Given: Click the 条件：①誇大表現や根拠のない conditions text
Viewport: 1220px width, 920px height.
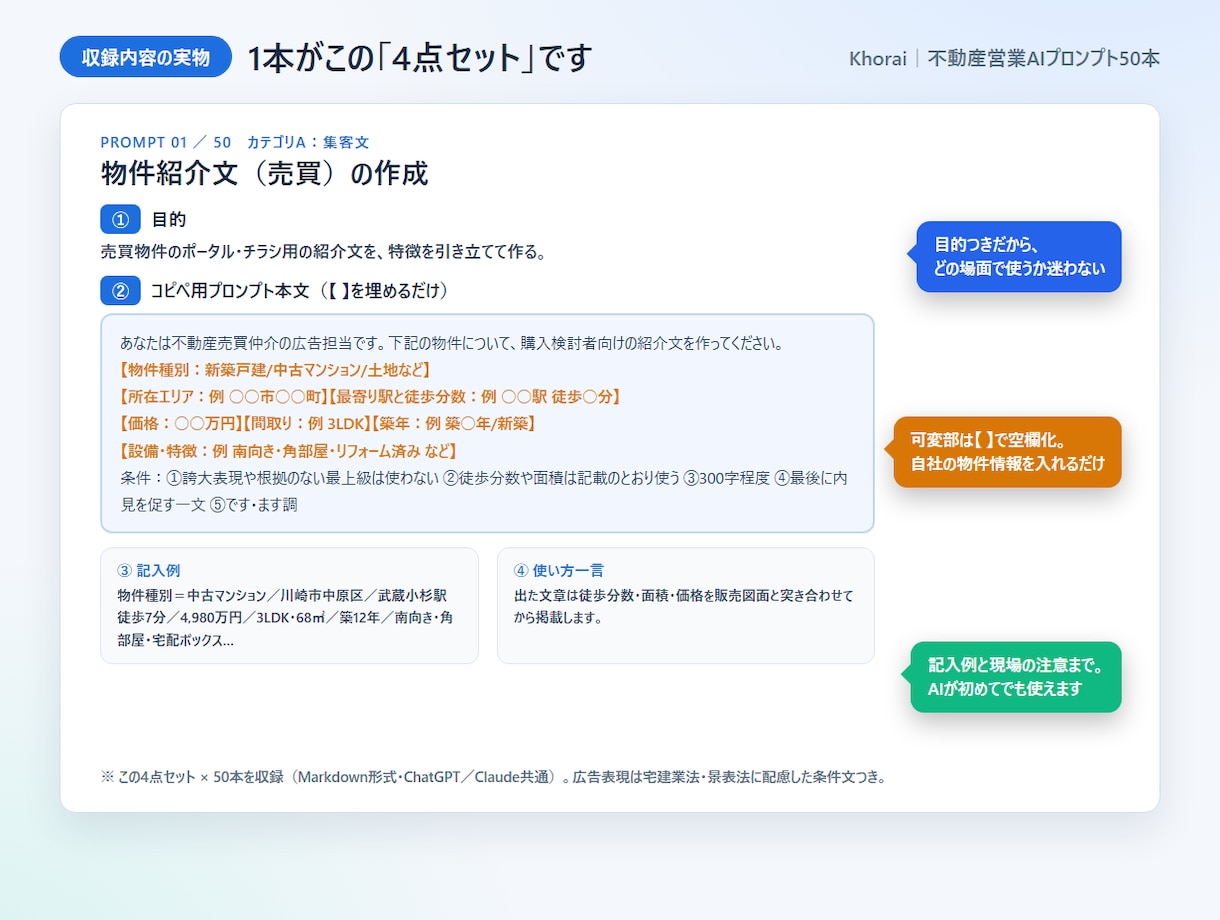Looking at the screenshot, I should (x=484, y=491).
